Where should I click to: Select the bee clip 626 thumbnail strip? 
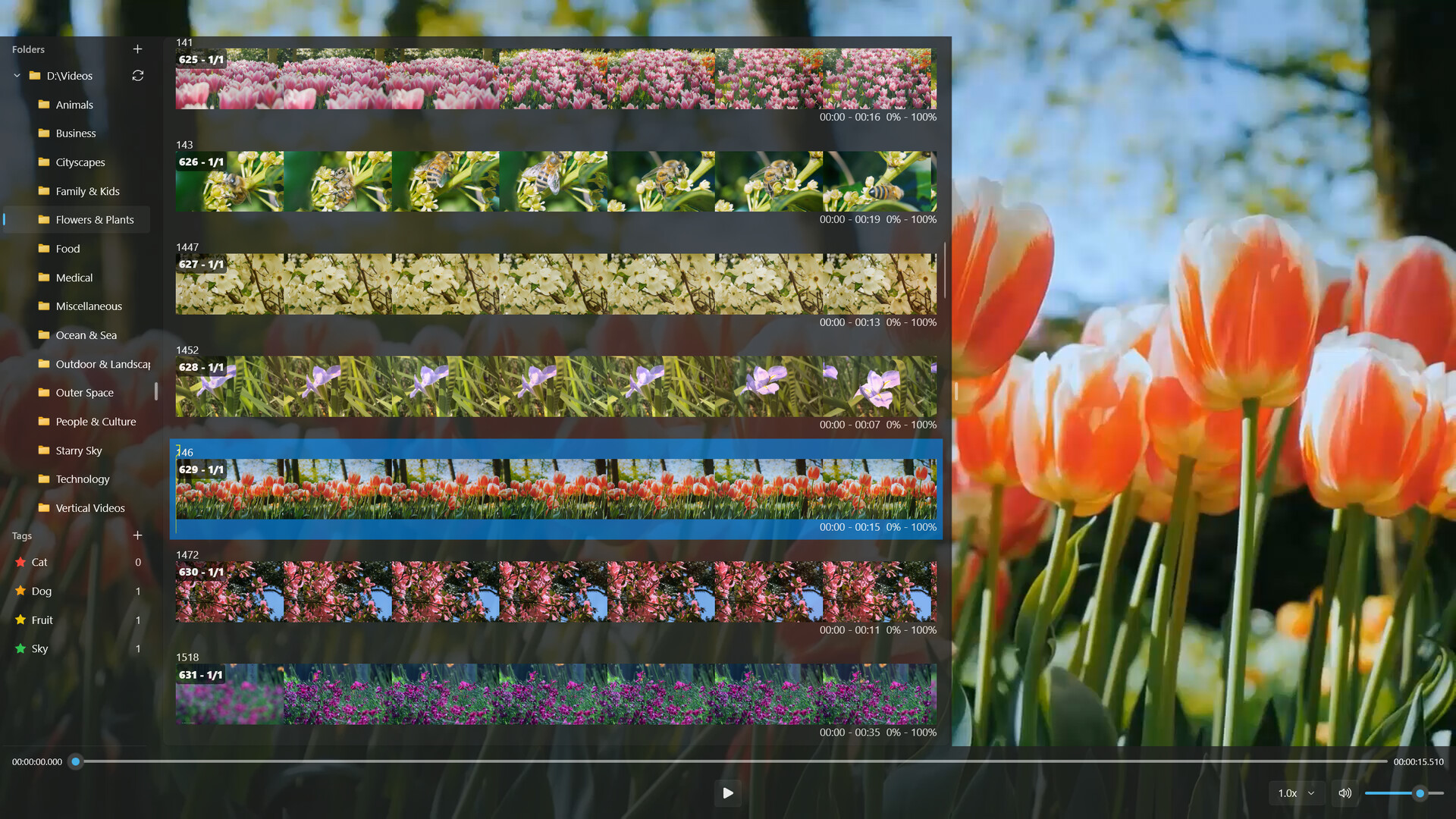pyautogui.click(x=556, y=181)
